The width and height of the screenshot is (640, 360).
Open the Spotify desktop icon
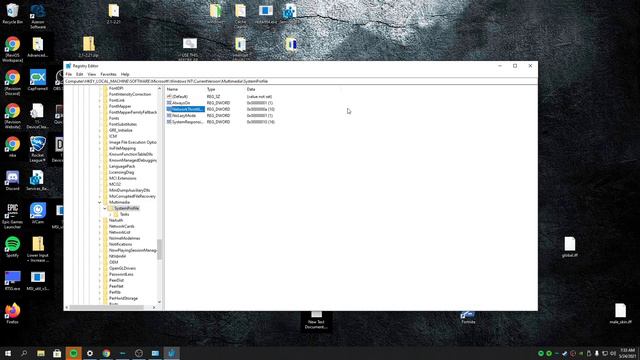point(12,247)
